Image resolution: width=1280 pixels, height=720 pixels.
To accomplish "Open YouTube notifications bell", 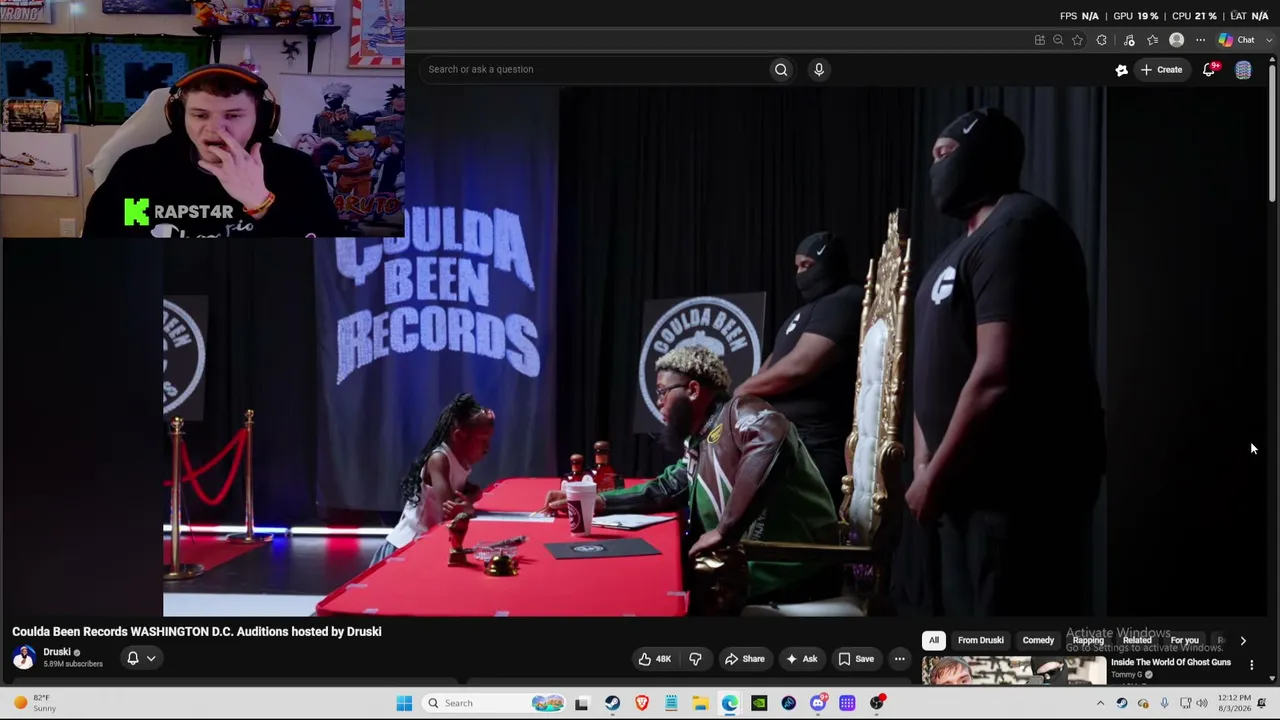I will [1209, 69].
